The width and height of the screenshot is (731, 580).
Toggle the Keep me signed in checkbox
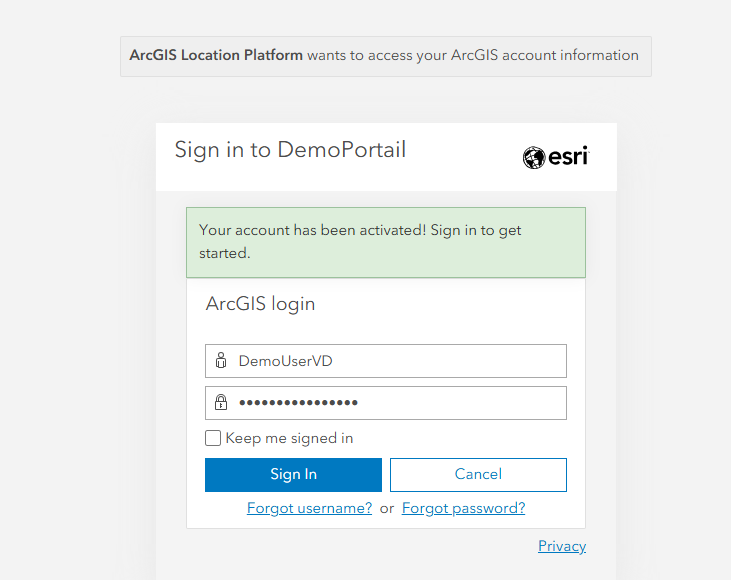tap(213, 438)
